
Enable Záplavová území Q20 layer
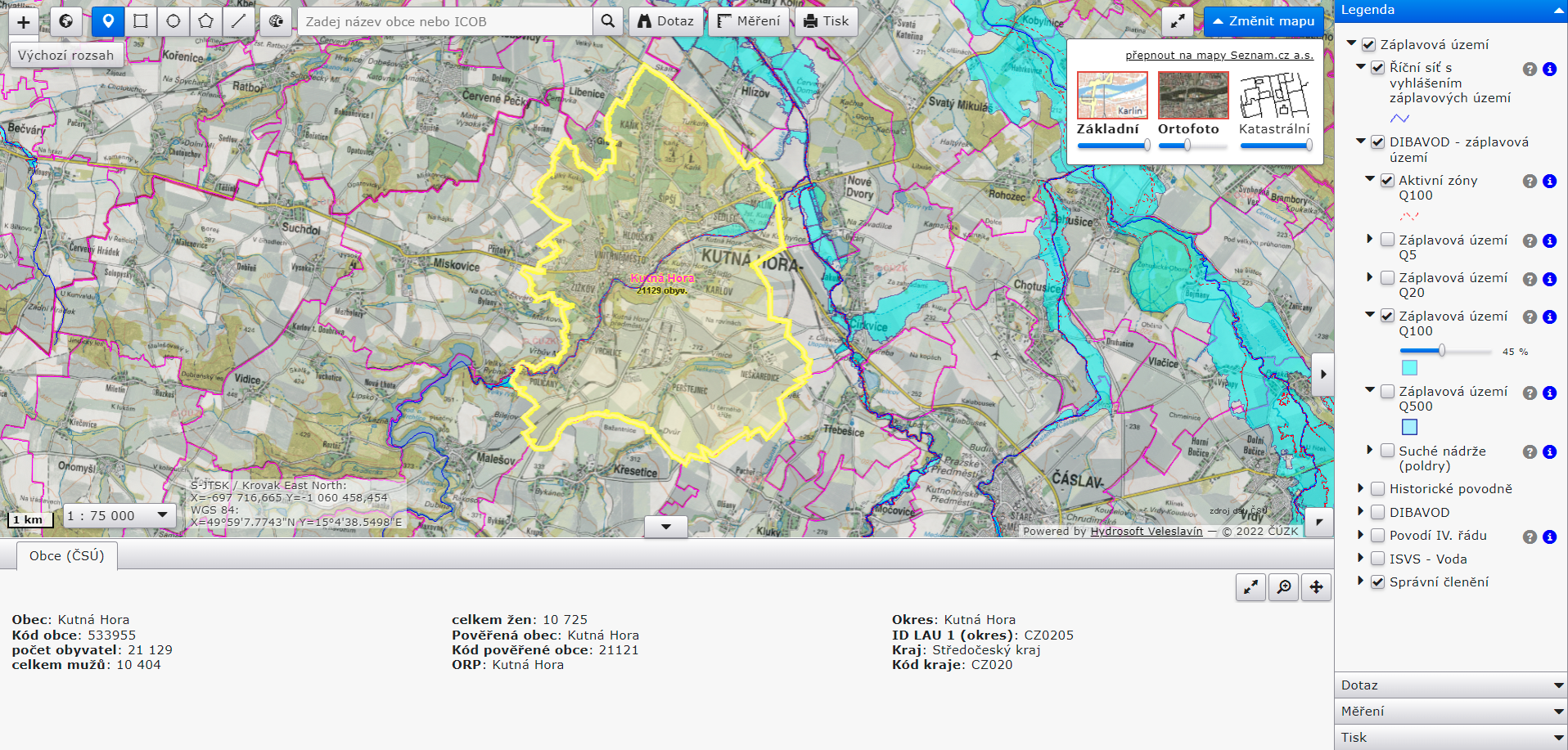click(x=1387, y=278)
